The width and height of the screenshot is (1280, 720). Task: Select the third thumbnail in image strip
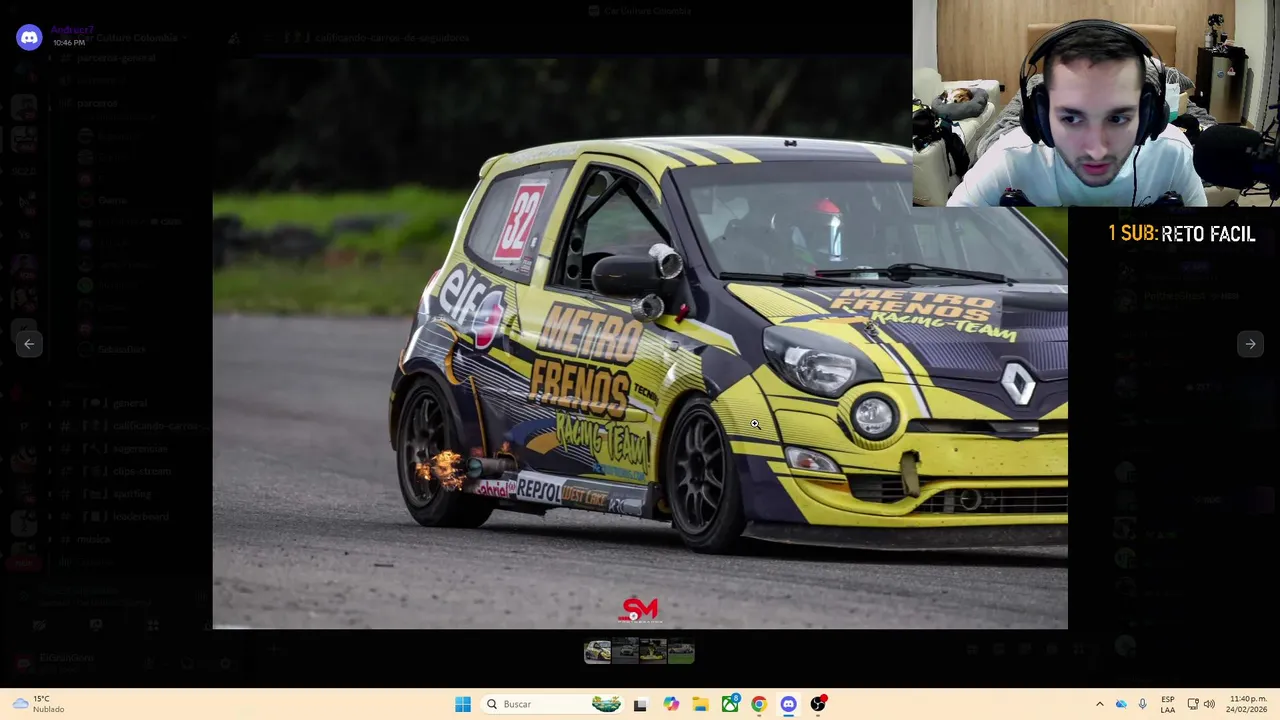point(653,652)
